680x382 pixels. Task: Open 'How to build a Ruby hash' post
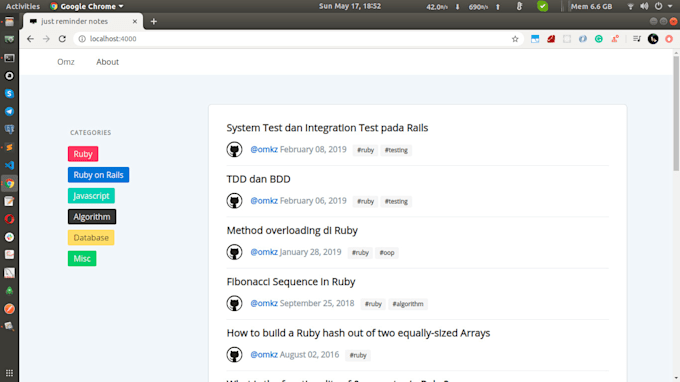[x=358, y=333]
